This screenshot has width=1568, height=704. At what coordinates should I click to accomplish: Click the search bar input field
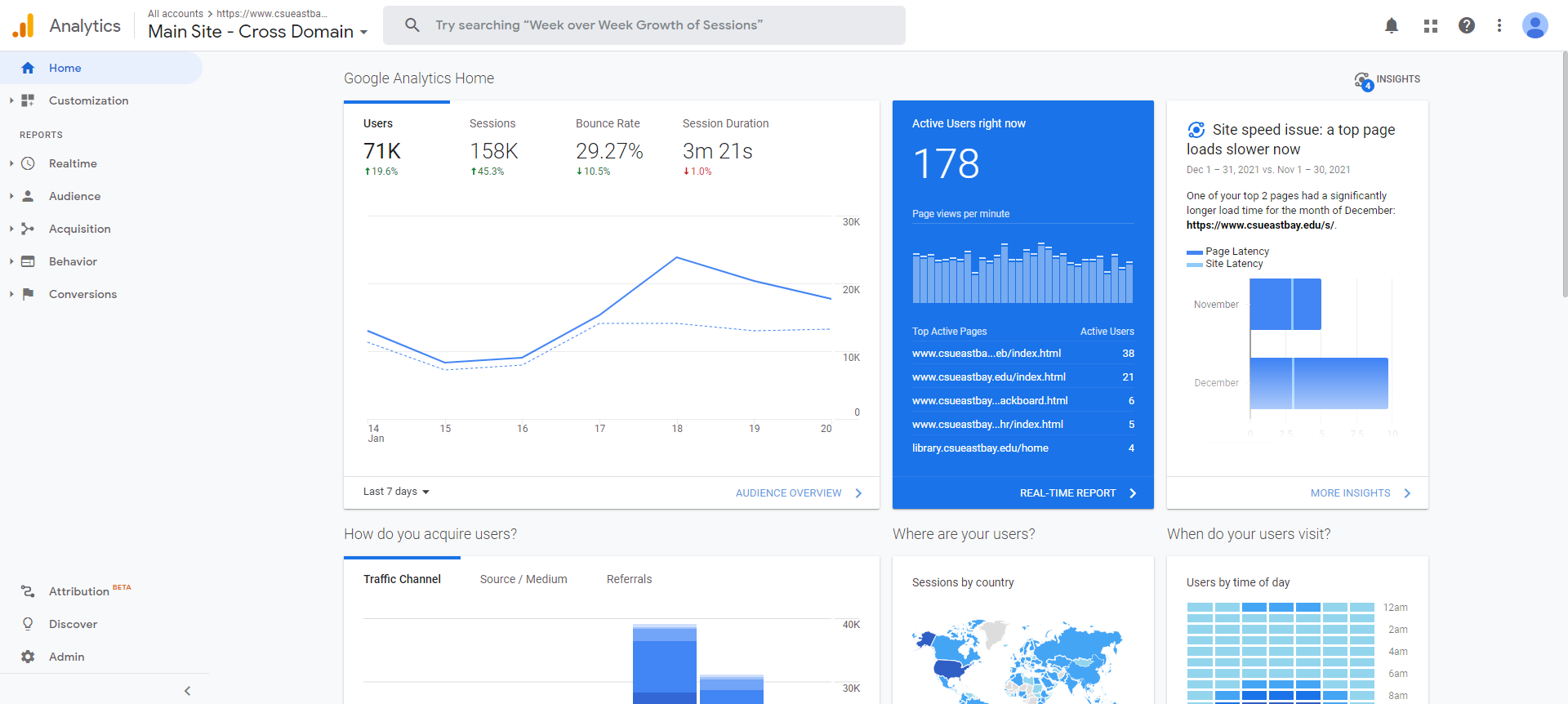[x=644, y=25]
